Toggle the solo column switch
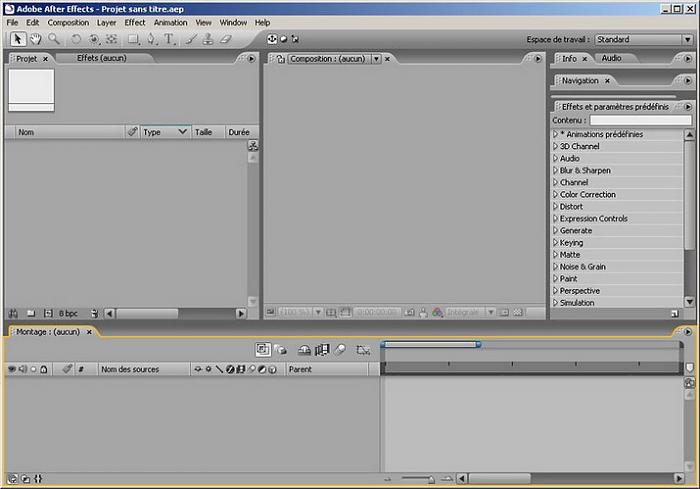The width and height of the screenshot is (700, 489). pyautogui.click(x=33, y=369)
